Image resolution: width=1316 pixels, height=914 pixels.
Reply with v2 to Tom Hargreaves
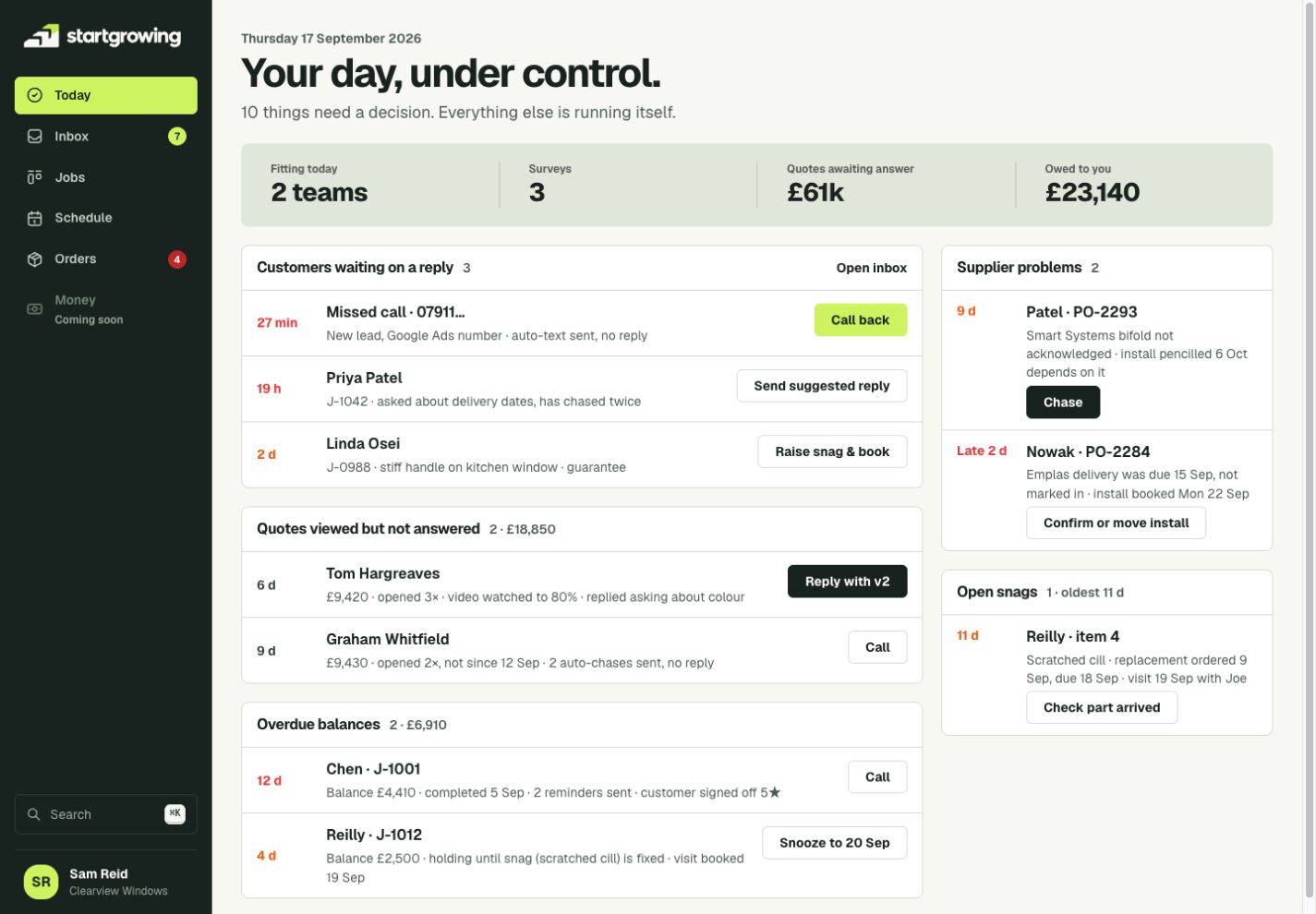(x=847, y=582)
